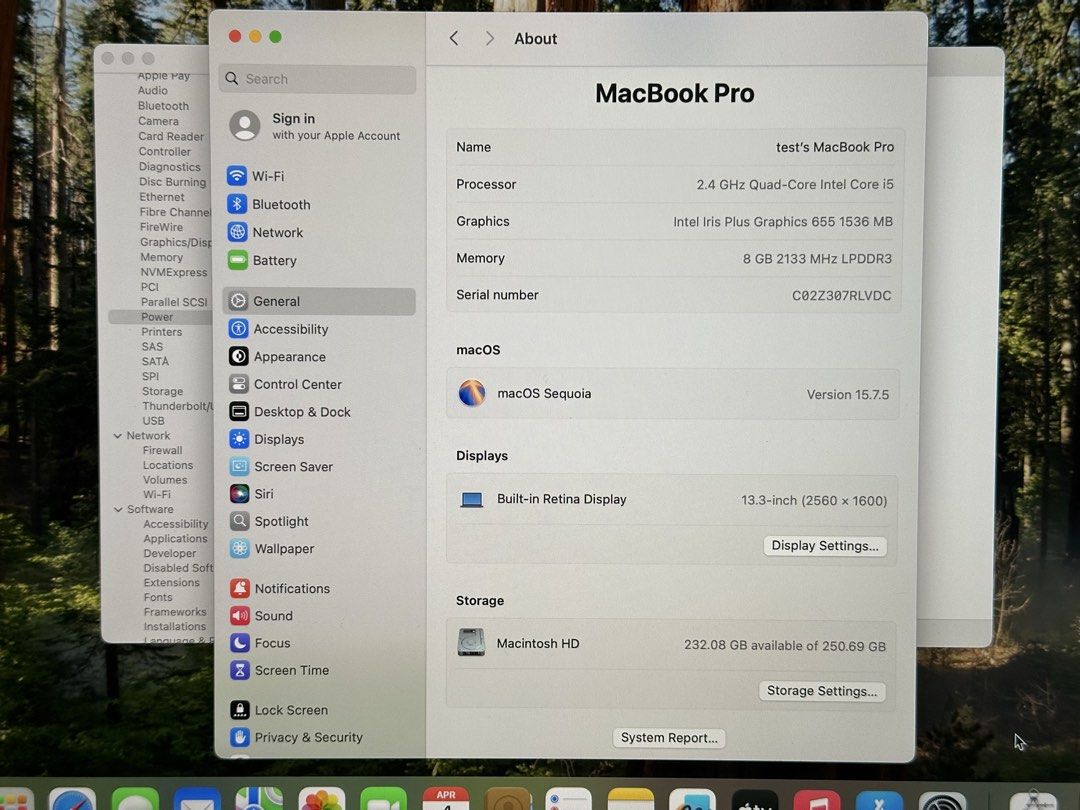Open Music from the Dock
Viewport: 1080px width, 810px height.
tap(817, 800)
